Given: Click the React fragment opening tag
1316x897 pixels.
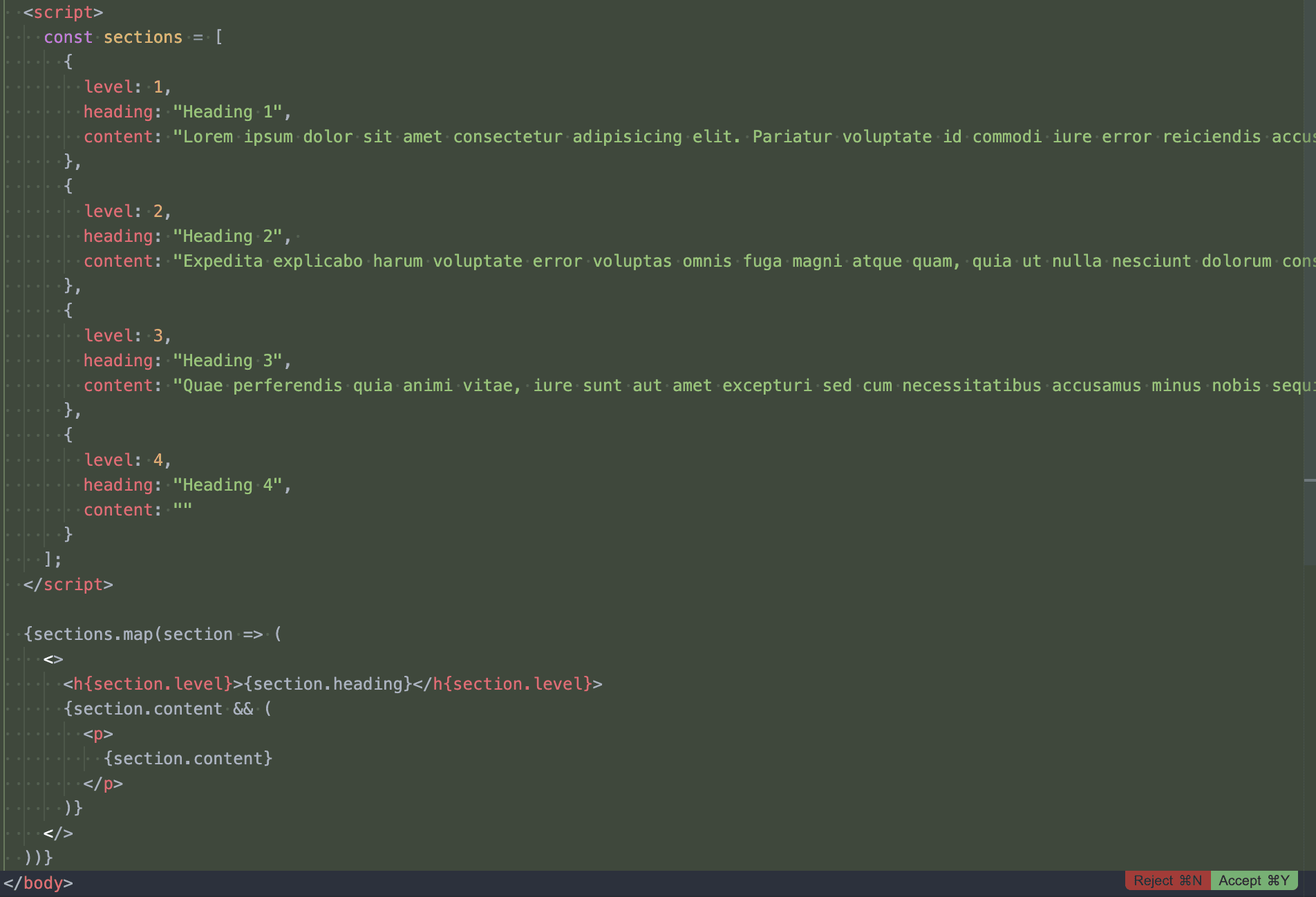Looking at the screenshot, I should pyautogui.click(x=53, y=659).
